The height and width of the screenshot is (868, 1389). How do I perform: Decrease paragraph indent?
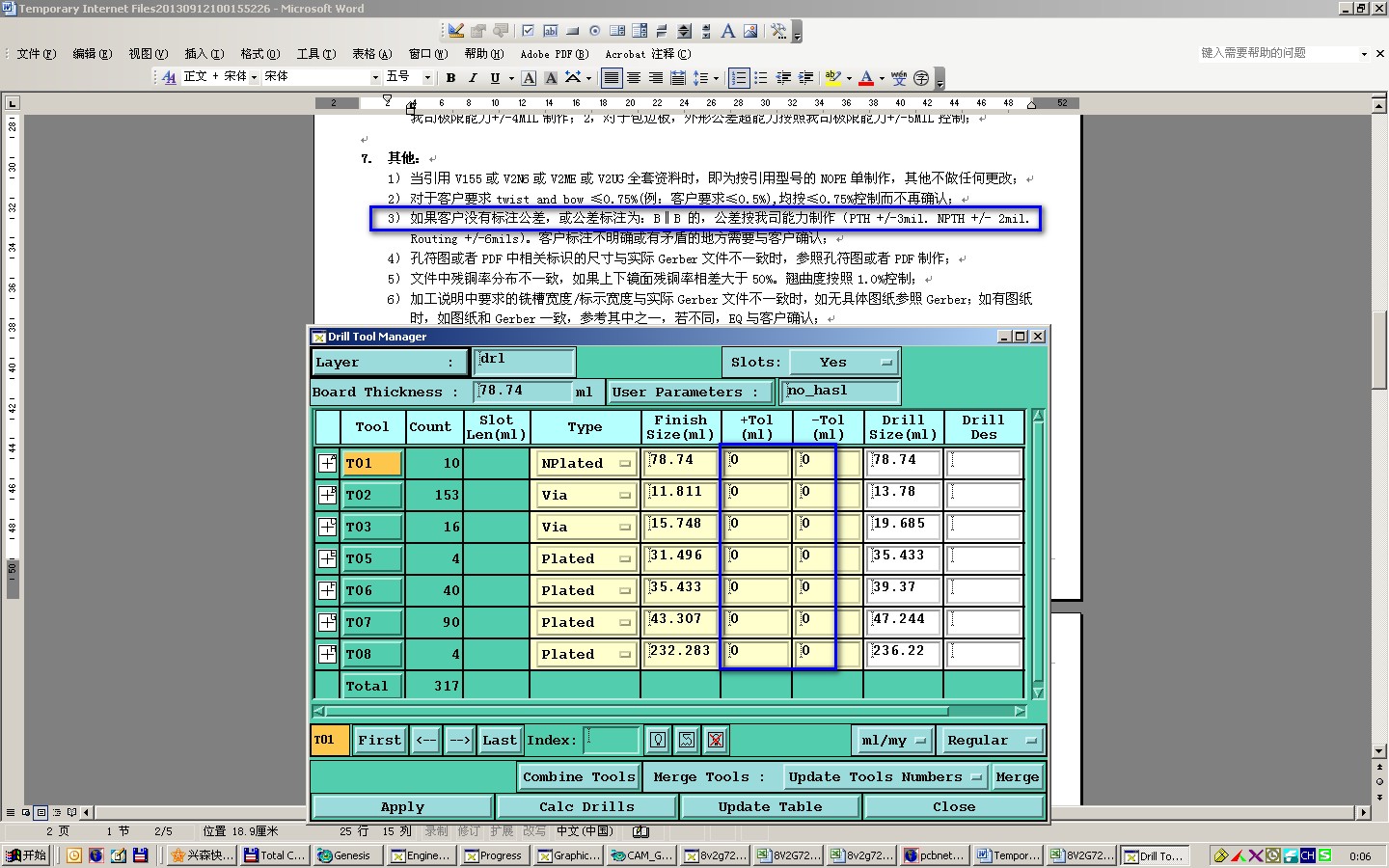[783, 77]
